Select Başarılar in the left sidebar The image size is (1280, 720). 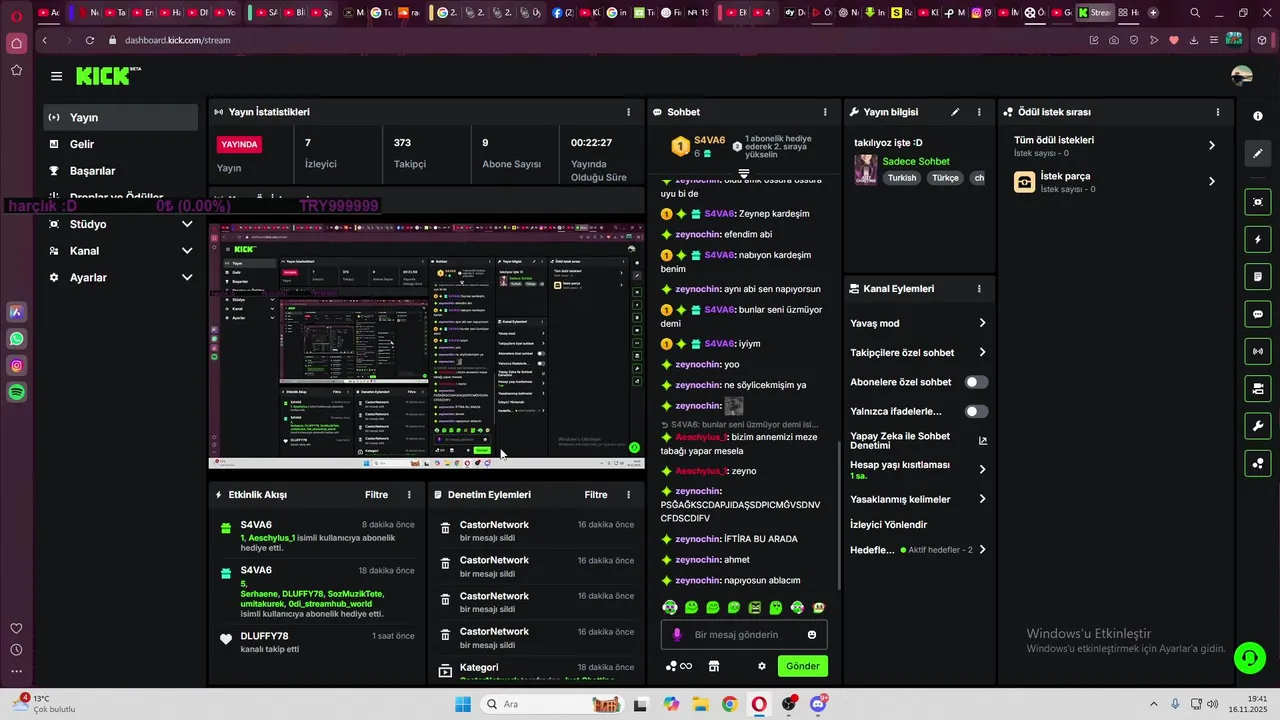point(121,171)
